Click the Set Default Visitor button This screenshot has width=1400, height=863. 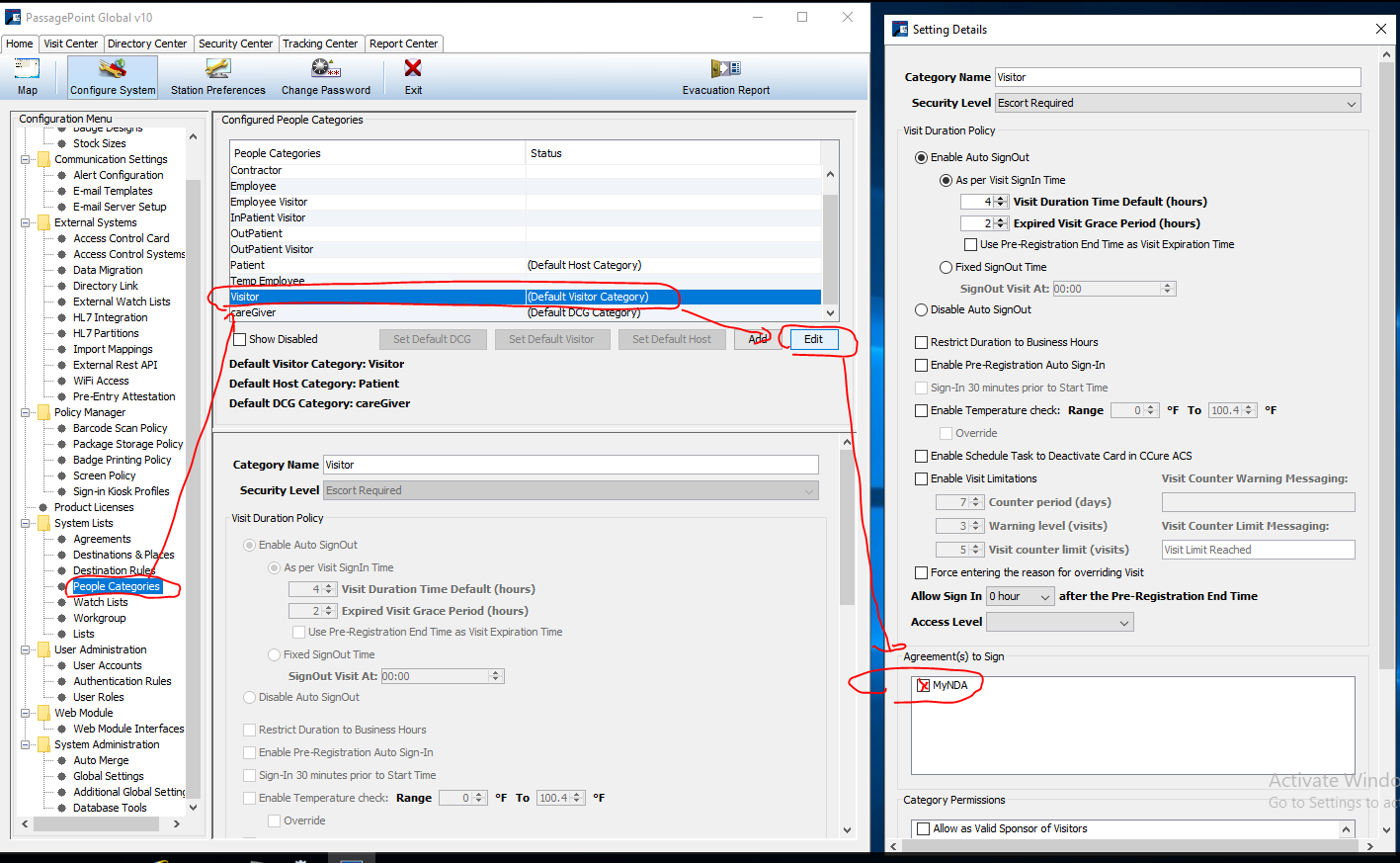pyautogui.click(x=551, y=339)
